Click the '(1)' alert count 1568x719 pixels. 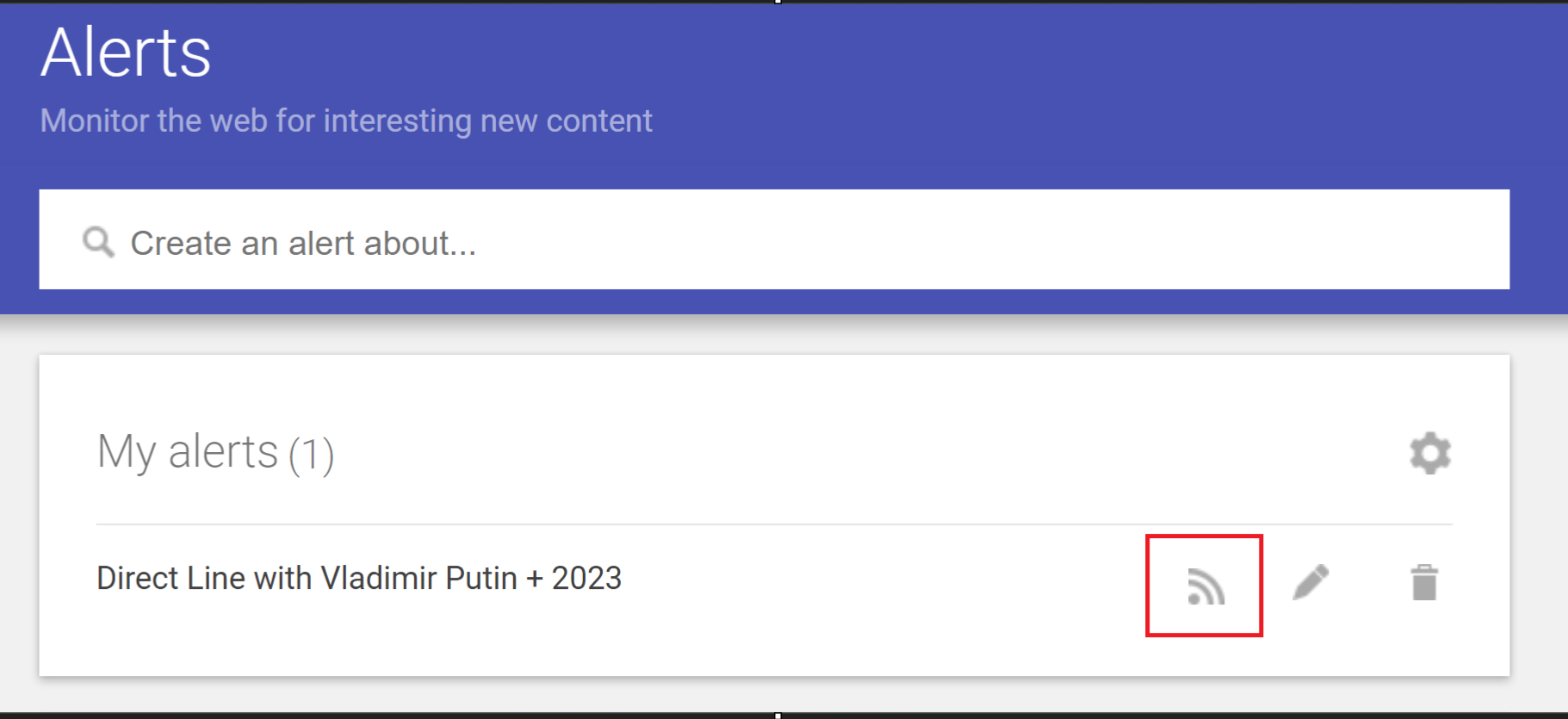point(312,455)
